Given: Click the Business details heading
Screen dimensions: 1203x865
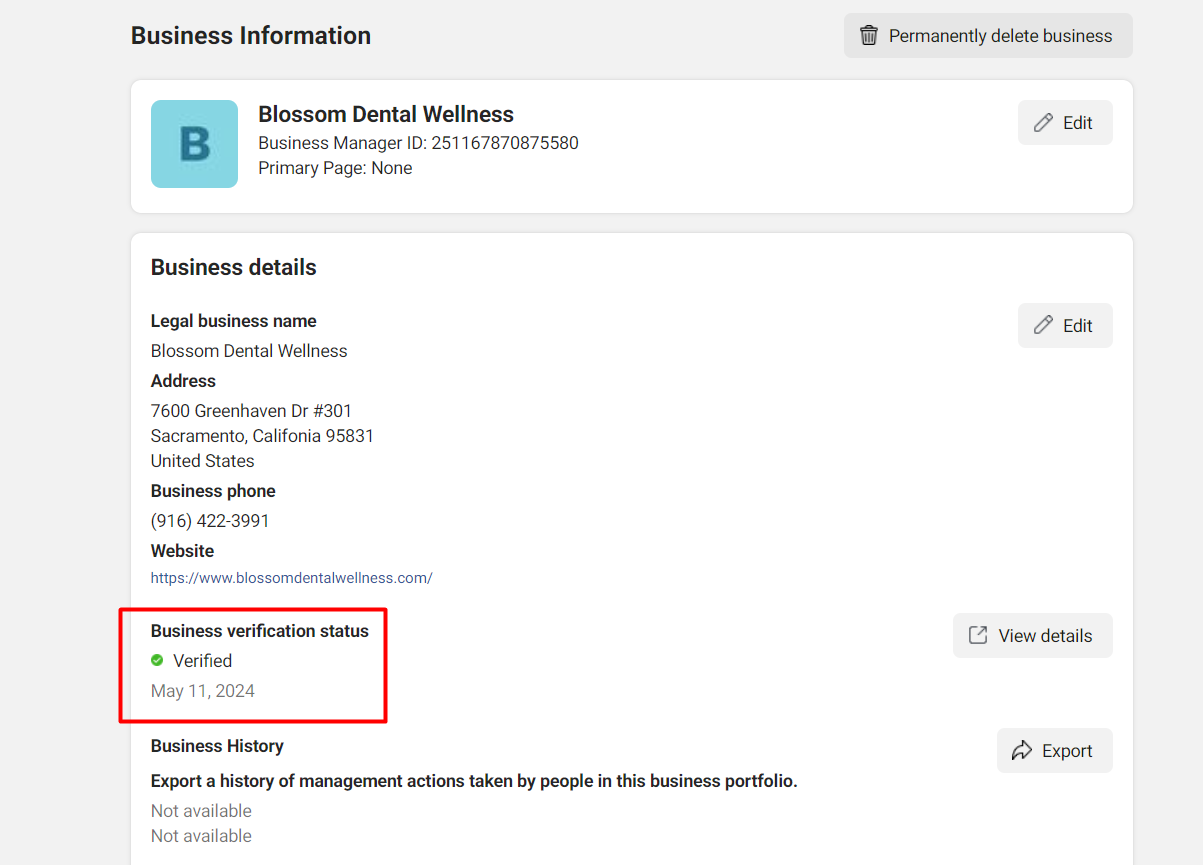Looking at the screenshot, I should [x=233, y=267].
